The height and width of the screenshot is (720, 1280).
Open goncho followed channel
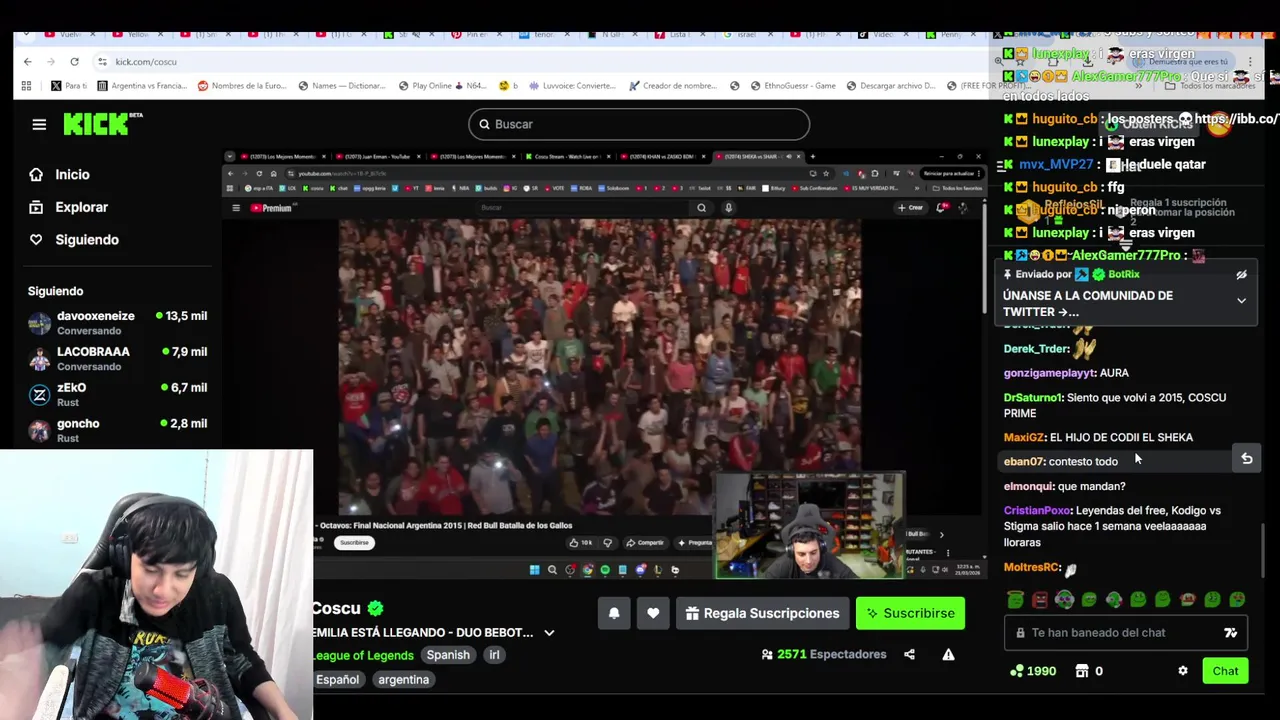point(117,430)
